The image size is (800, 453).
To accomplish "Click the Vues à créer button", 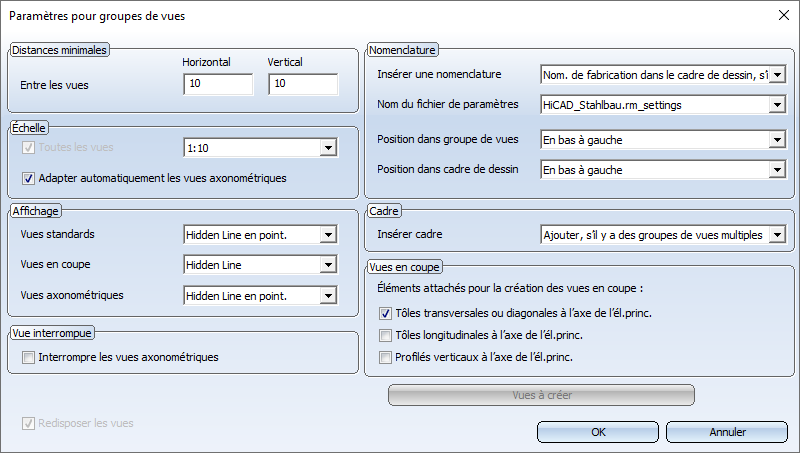I will tap(541, 395).
